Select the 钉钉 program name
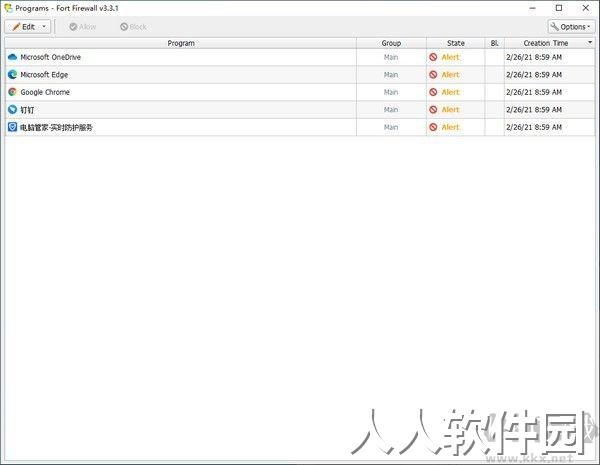 tap(27, 110)
